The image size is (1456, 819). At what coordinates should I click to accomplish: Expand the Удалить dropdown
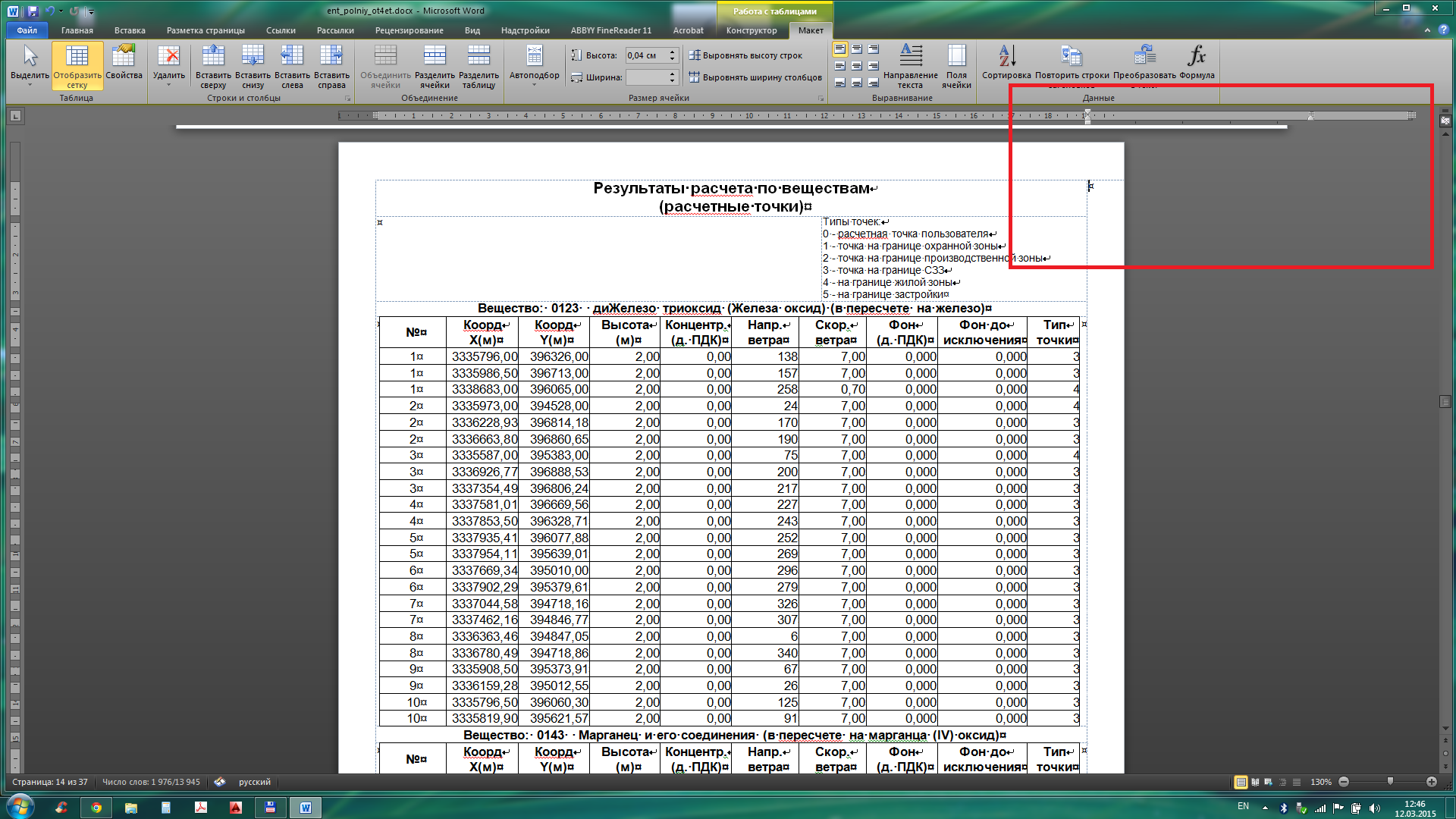168,85
